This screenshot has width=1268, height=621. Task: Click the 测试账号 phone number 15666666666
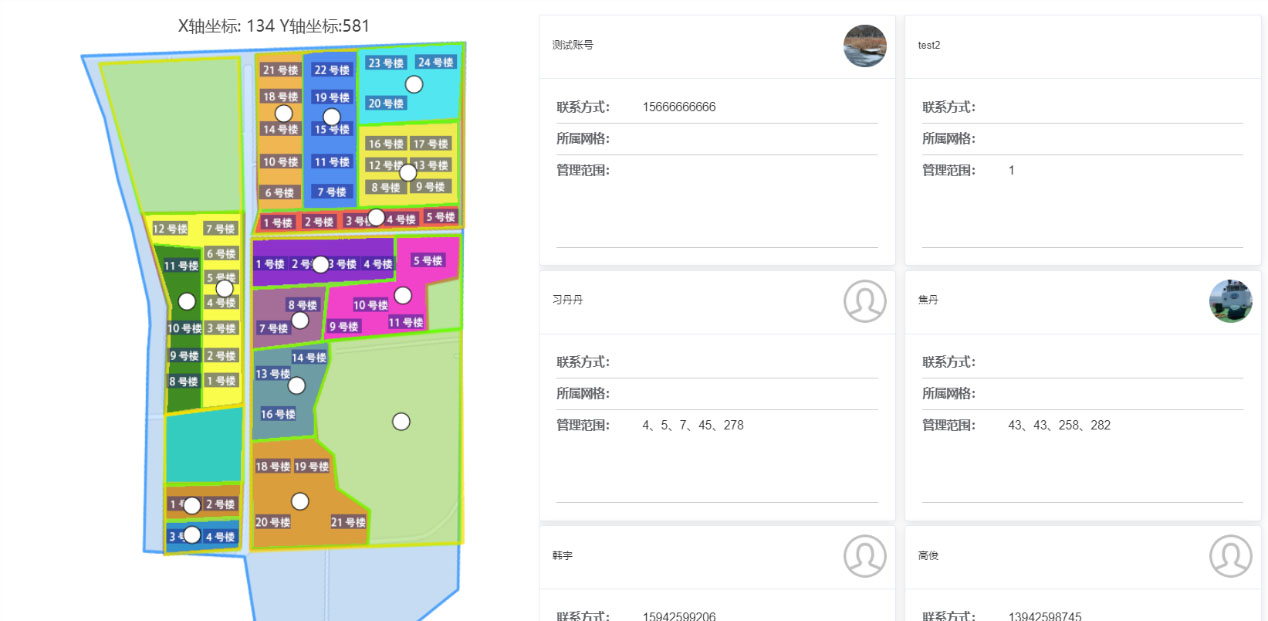pos(679,107)
